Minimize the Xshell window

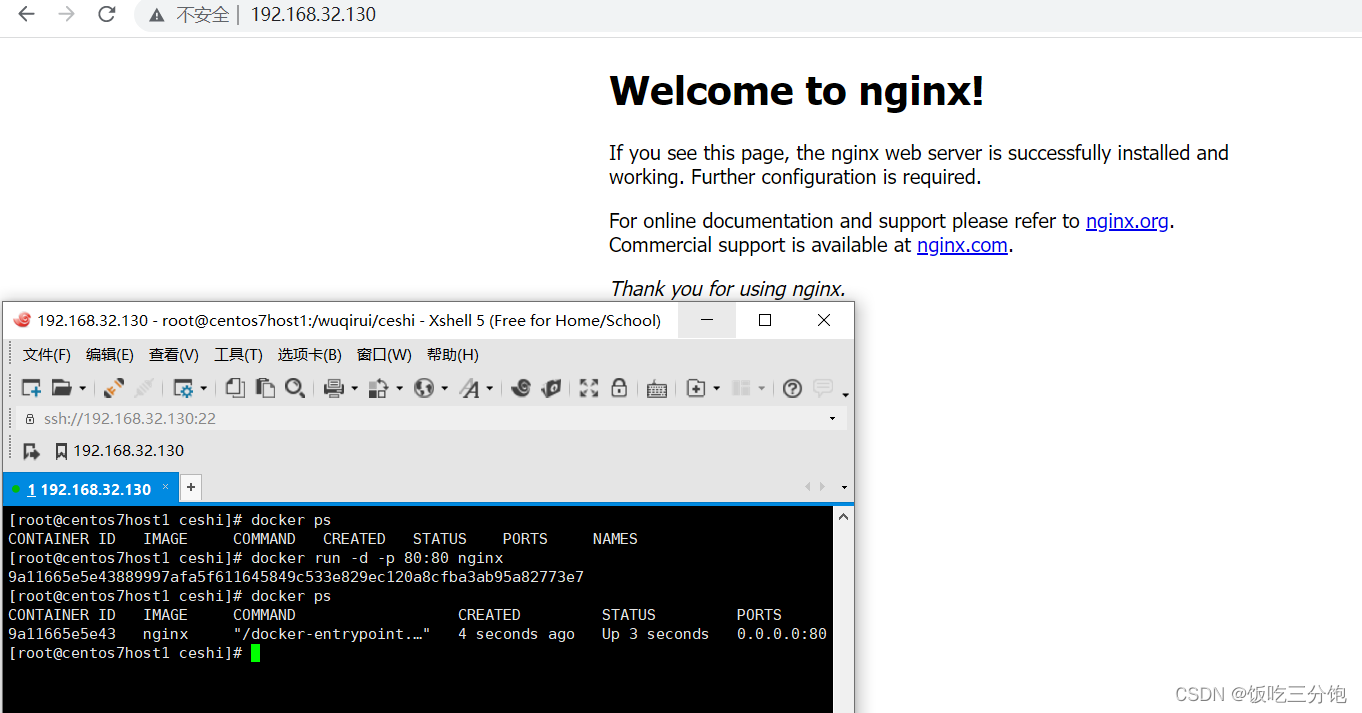[707, 320]
